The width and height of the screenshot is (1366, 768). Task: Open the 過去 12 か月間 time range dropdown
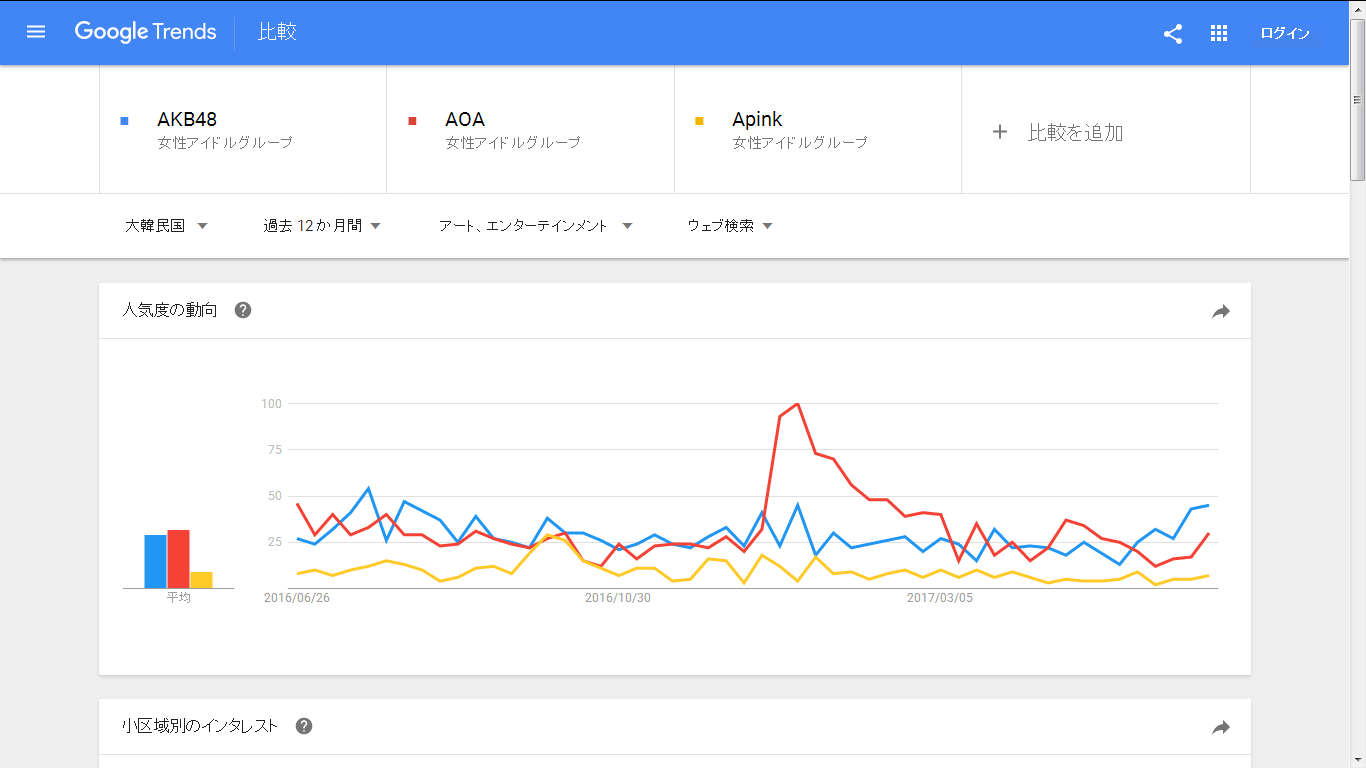pyautogui.click(x=322, y=226)
